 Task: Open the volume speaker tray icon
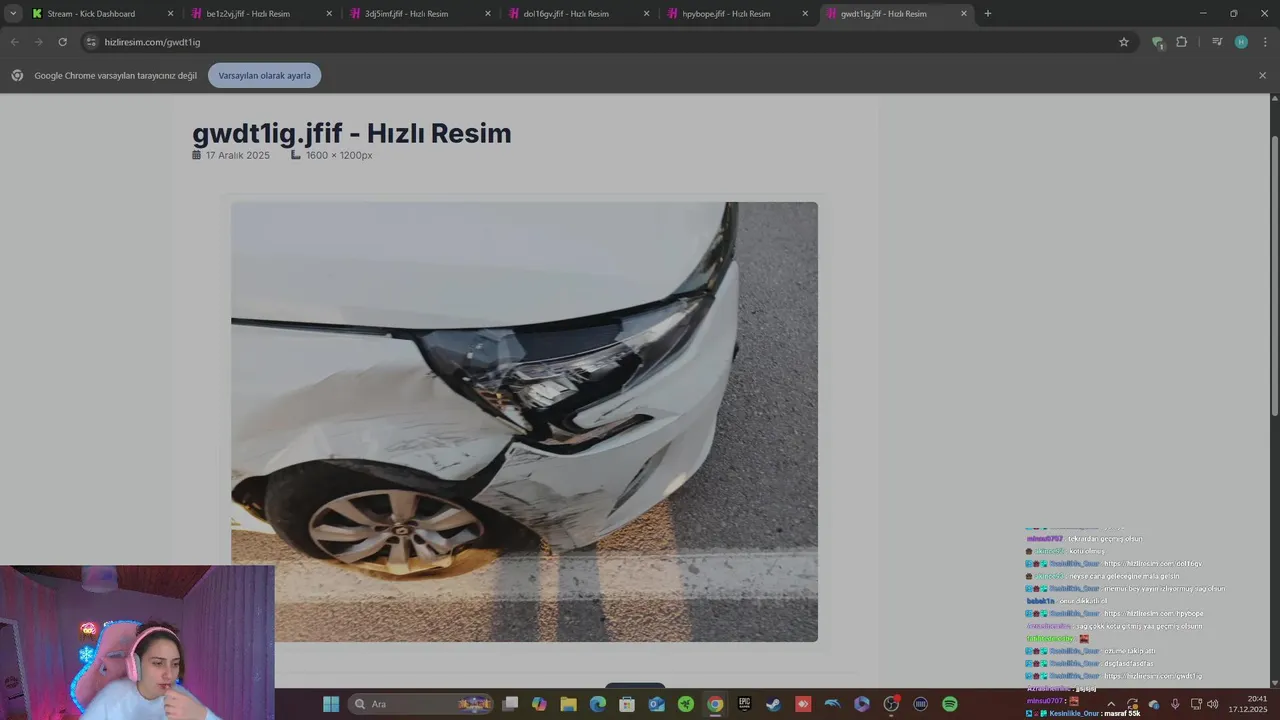click(x=1213, y=704)
